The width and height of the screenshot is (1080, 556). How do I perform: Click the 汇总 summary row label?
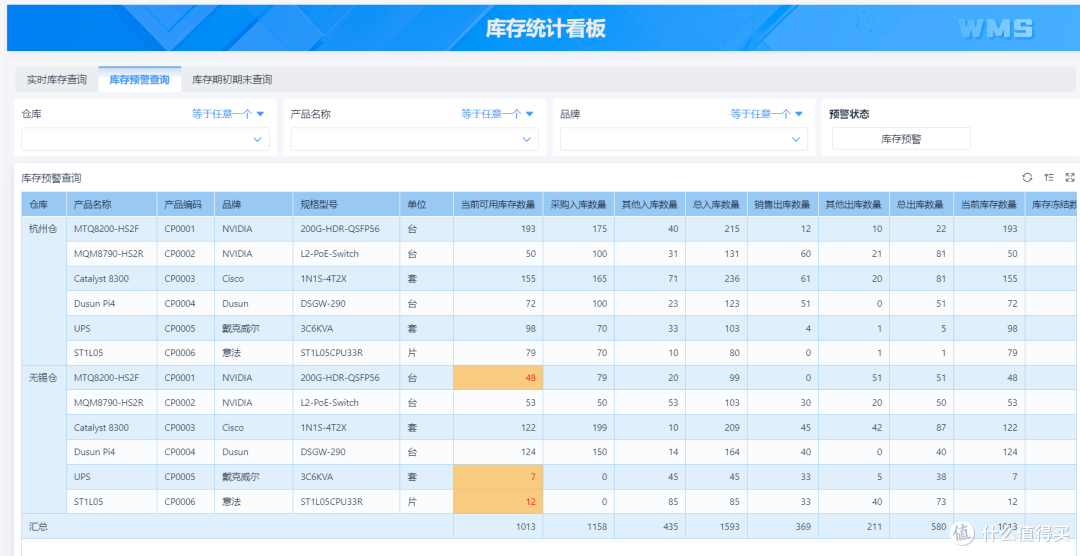pos(39,526)
